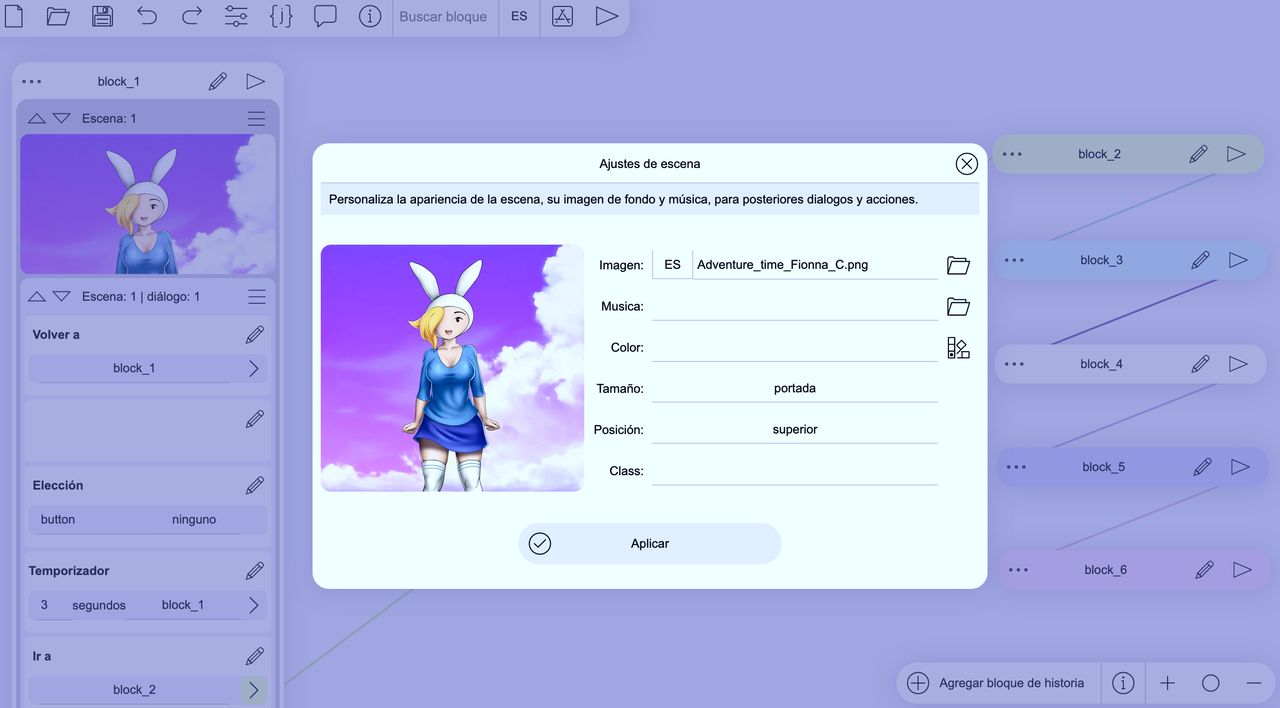Image resolution: width=1280 pixels, height=708 pixels.
Task: Click Agregar bloque de historia button
Action: 998,683
